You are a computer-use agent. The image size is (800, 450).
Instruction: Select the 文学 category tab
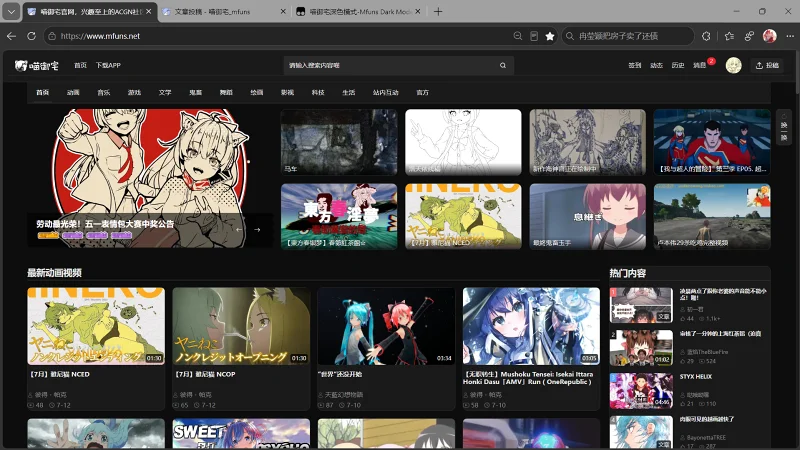[x=165, y=92]
